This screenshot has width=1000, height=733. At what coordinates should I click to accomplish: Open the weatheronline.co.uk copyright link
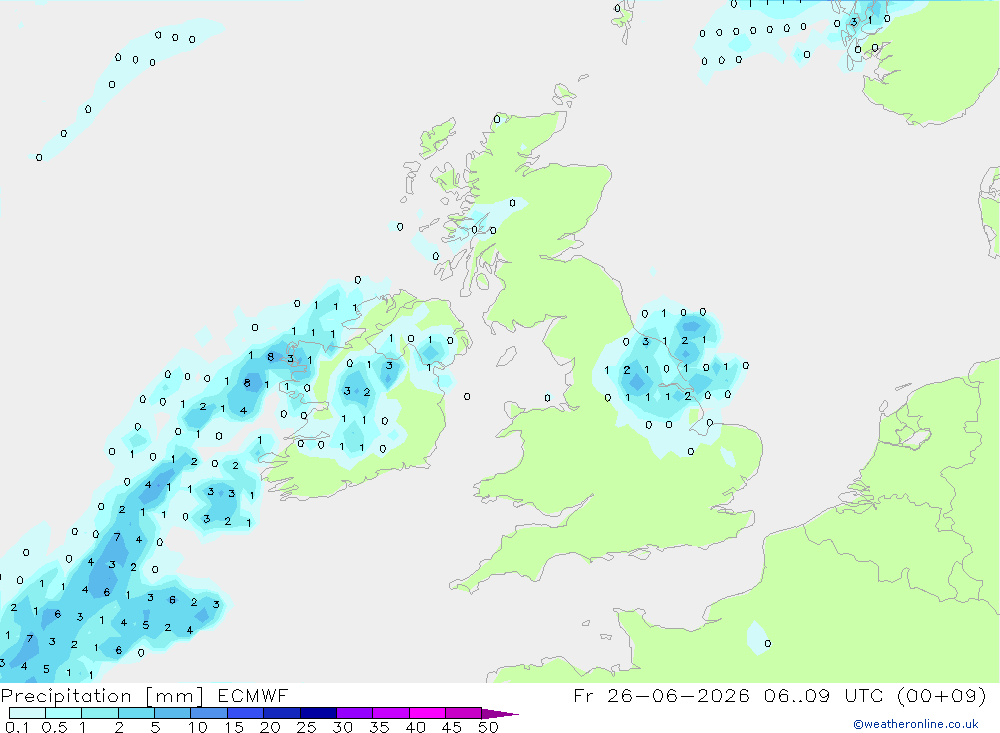915,724
